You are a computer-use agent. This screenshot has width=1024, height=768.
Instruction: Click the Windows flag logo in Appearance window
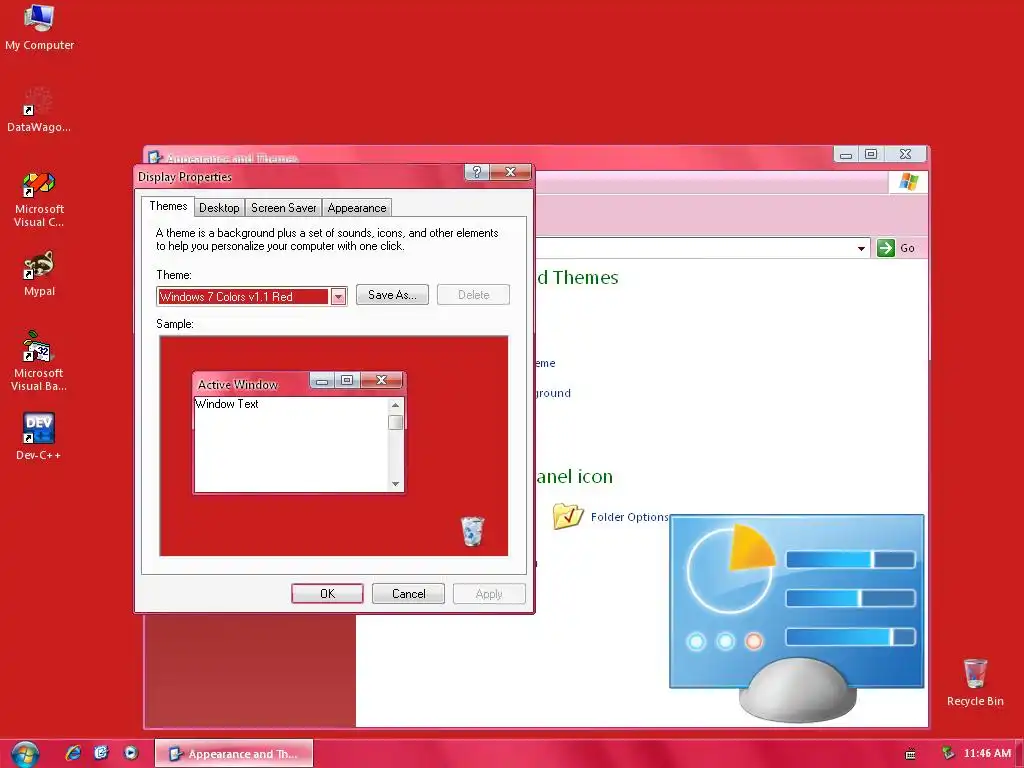(x=908, y=182)
